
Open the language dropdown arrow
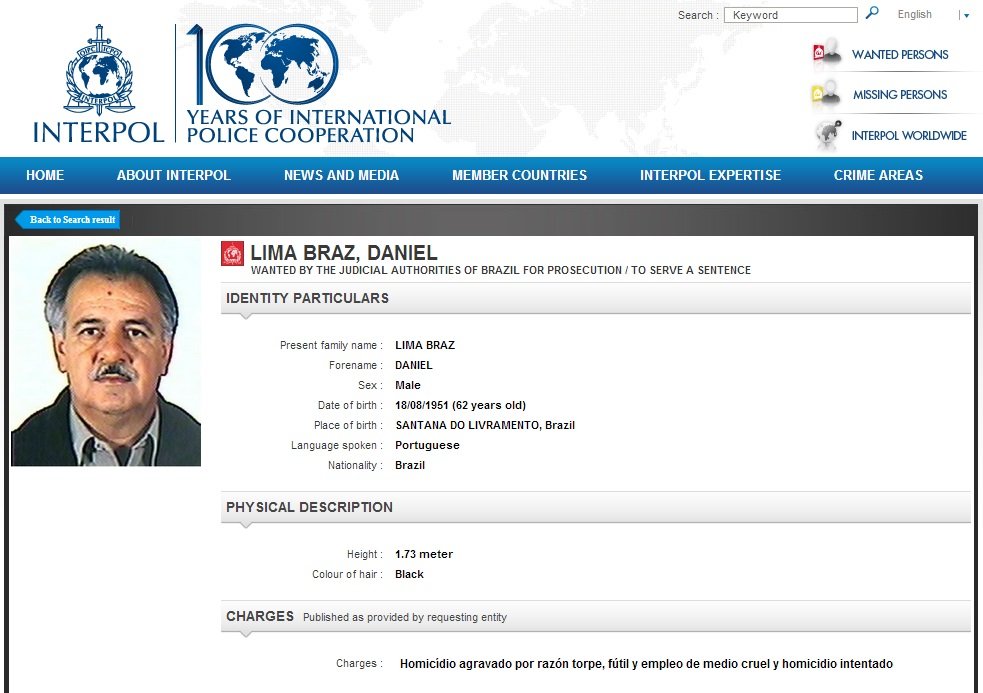966,16
